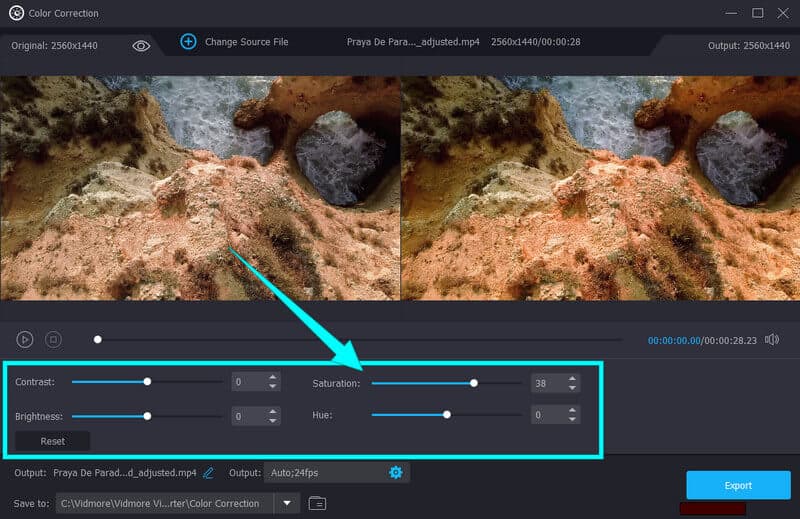Mute the volume speaker icon

pyautogui.click(x=771, y=340)
